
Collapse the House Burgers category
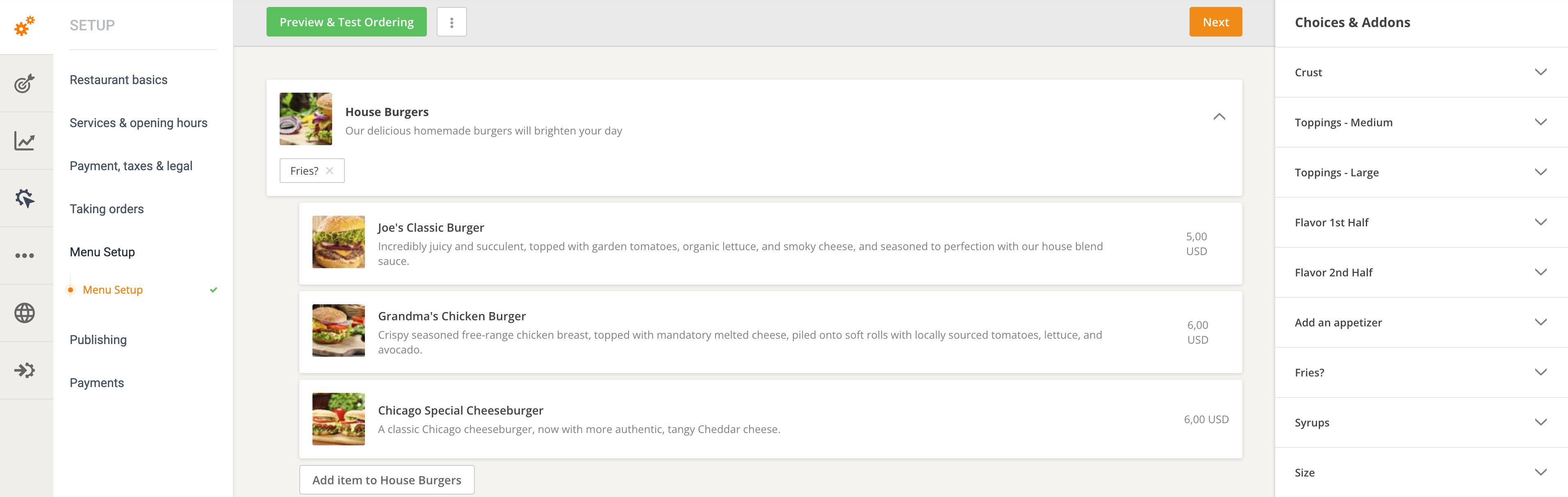pos(1219,117)
